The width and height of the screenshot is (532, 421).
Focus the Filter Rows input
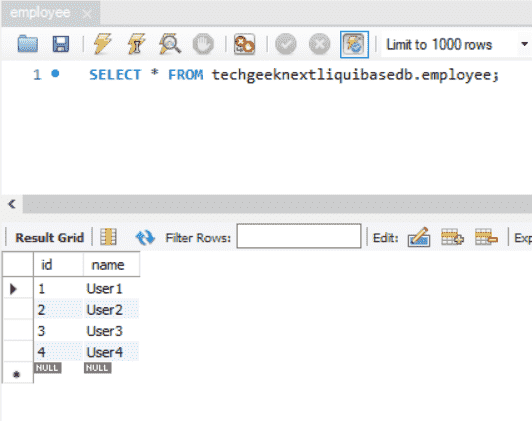tap(299, 236)
